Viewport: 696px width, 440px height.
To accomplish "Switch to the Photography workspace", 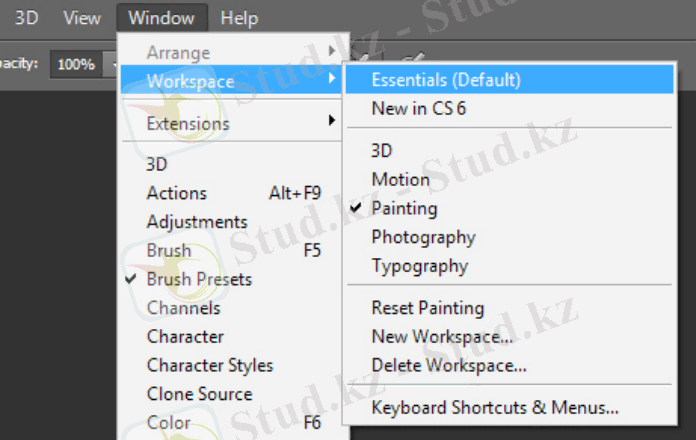I will 423,238.
